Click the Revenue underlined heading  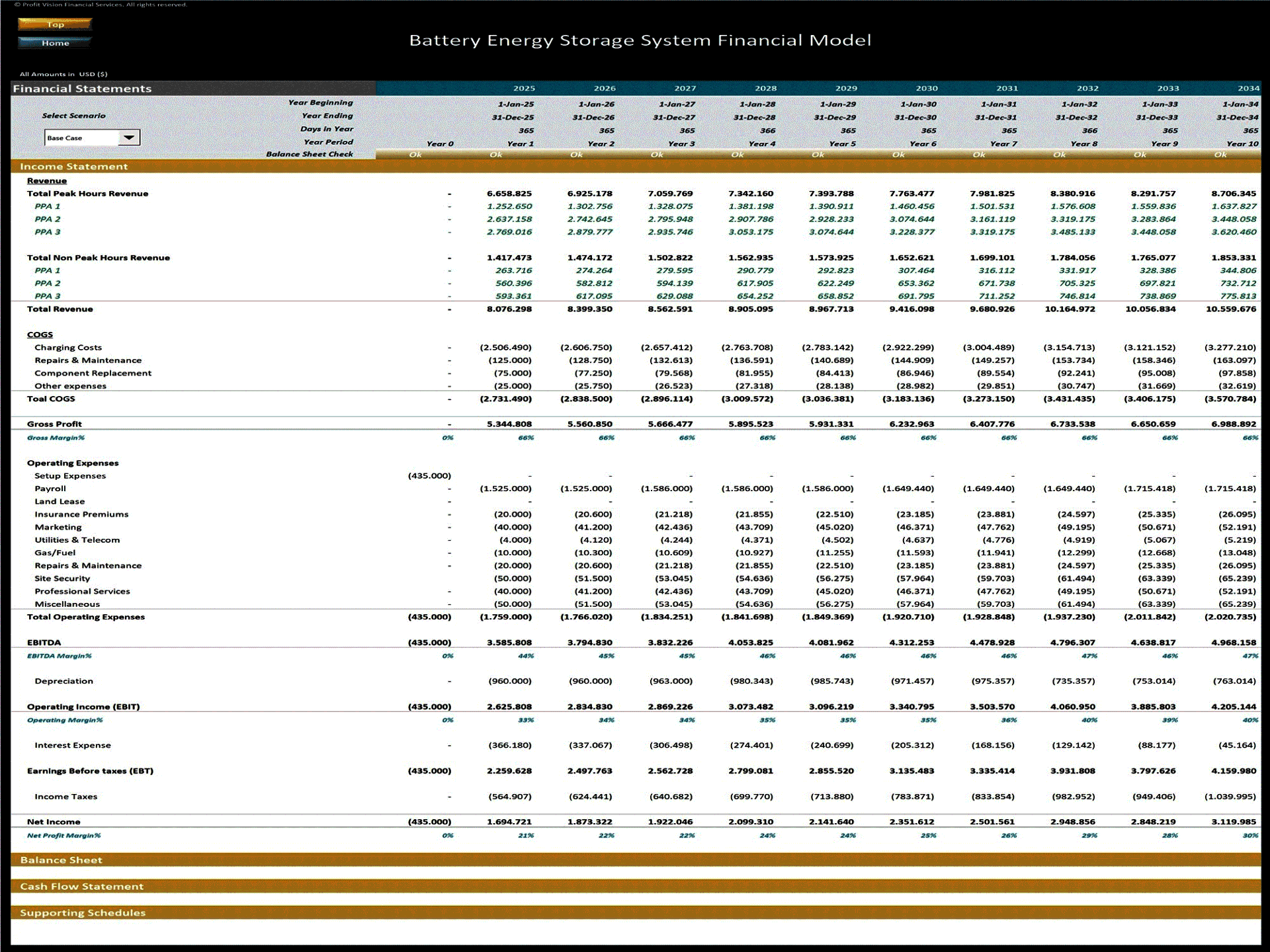tap(46, 180)
